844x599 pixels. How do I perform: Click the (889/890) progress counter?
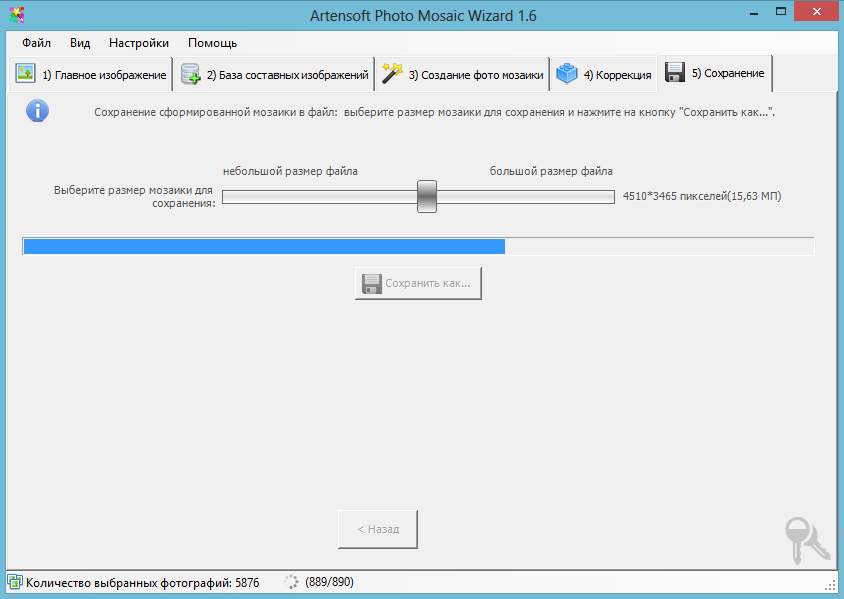329,582
